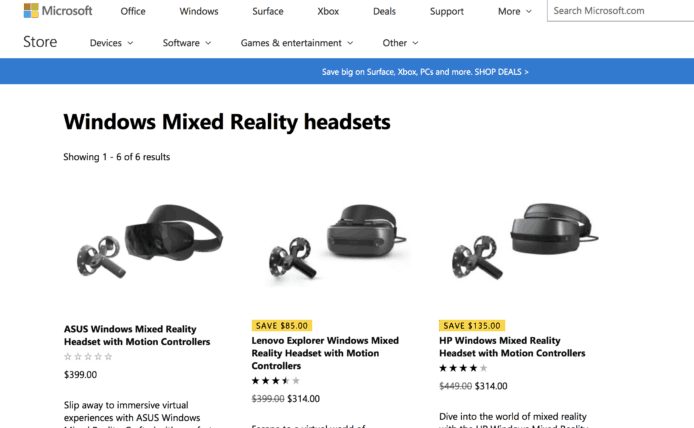Viewport: 694px width, 428px height.
Task: Open the HP Windows Mixed Reality Headset link
Action: pos(512,347)
